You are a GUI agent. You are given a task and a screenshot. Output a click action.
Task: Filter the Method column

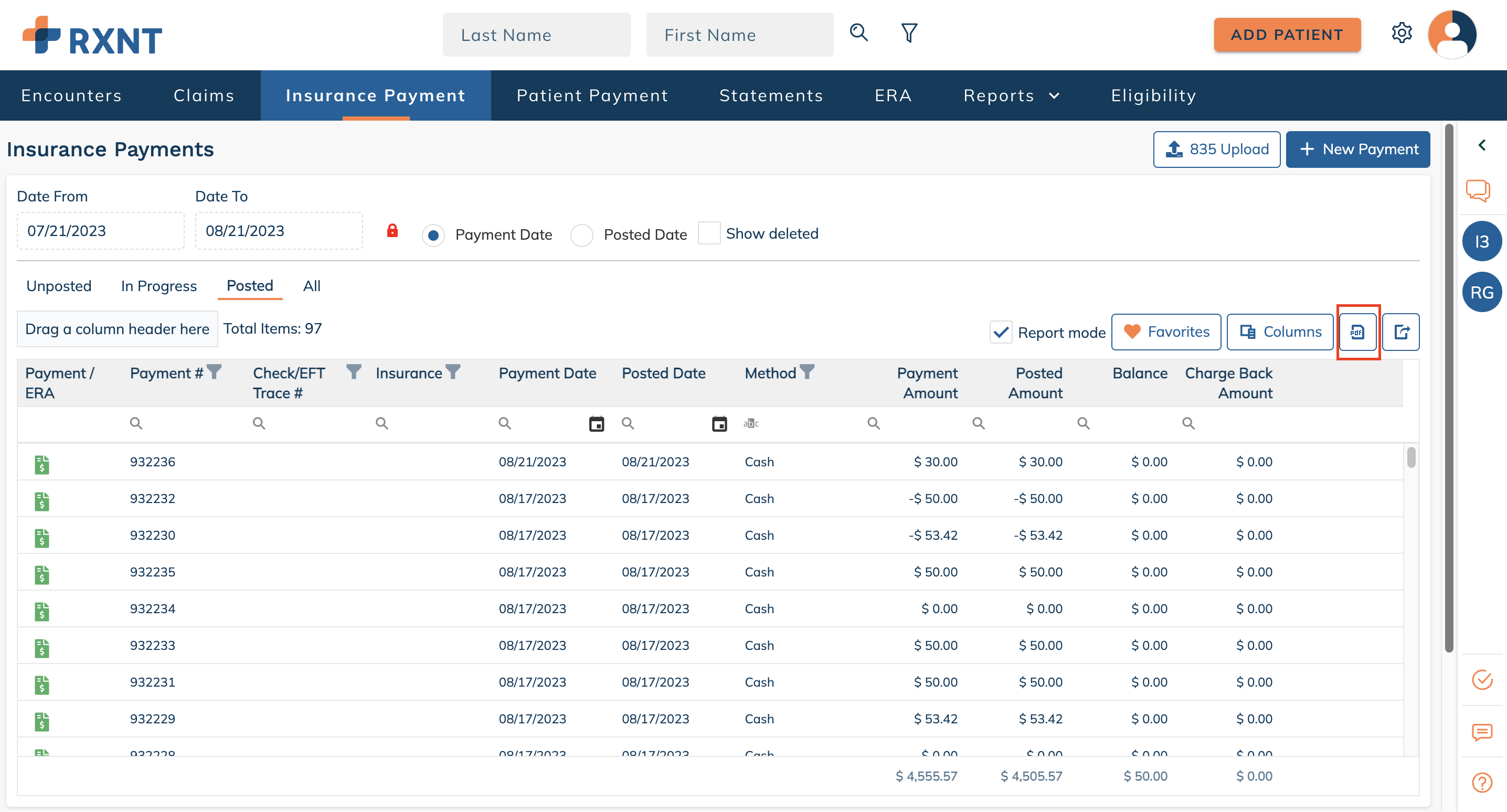808,372
